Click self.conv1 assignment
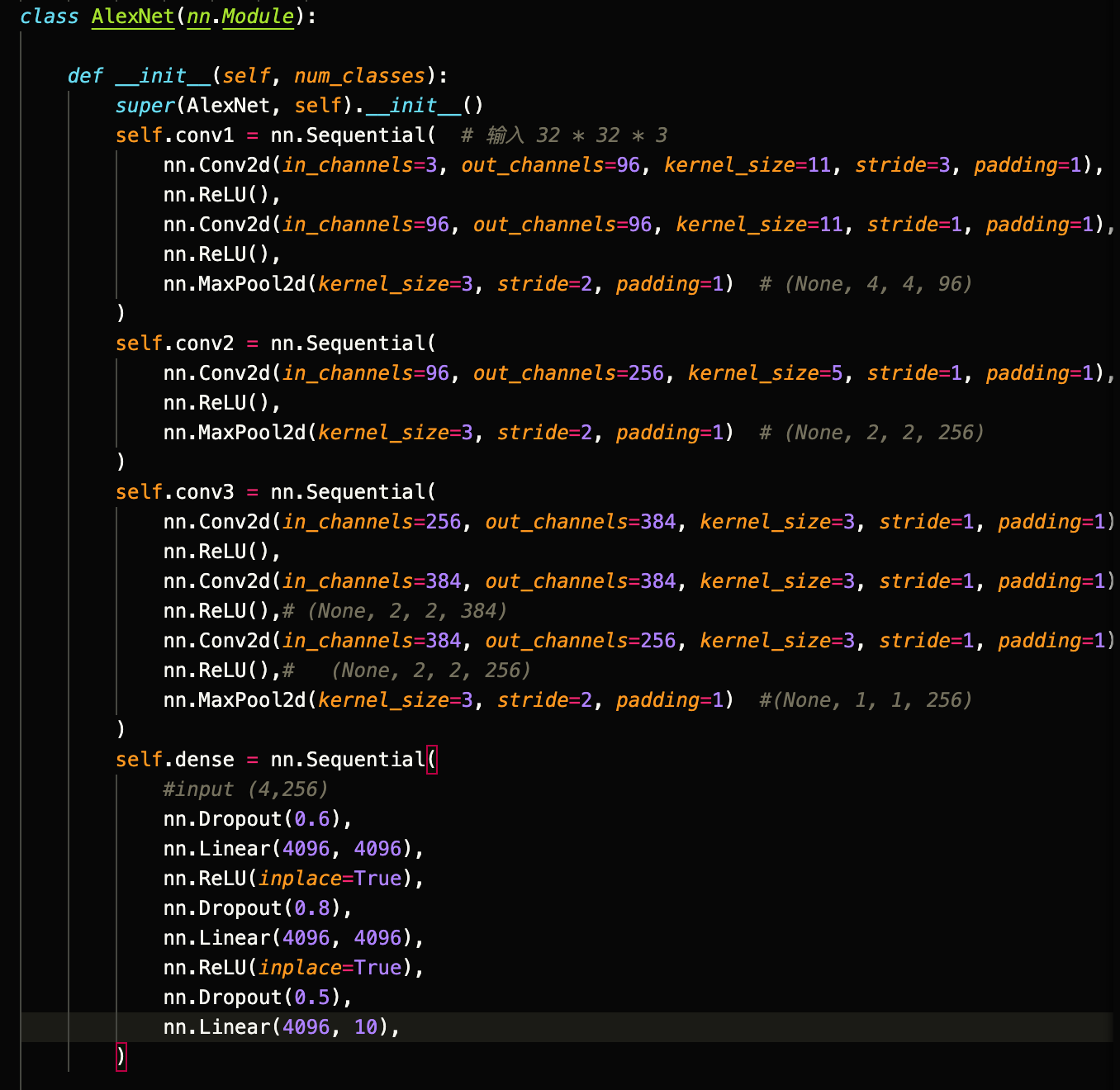 tap(275, 135)
